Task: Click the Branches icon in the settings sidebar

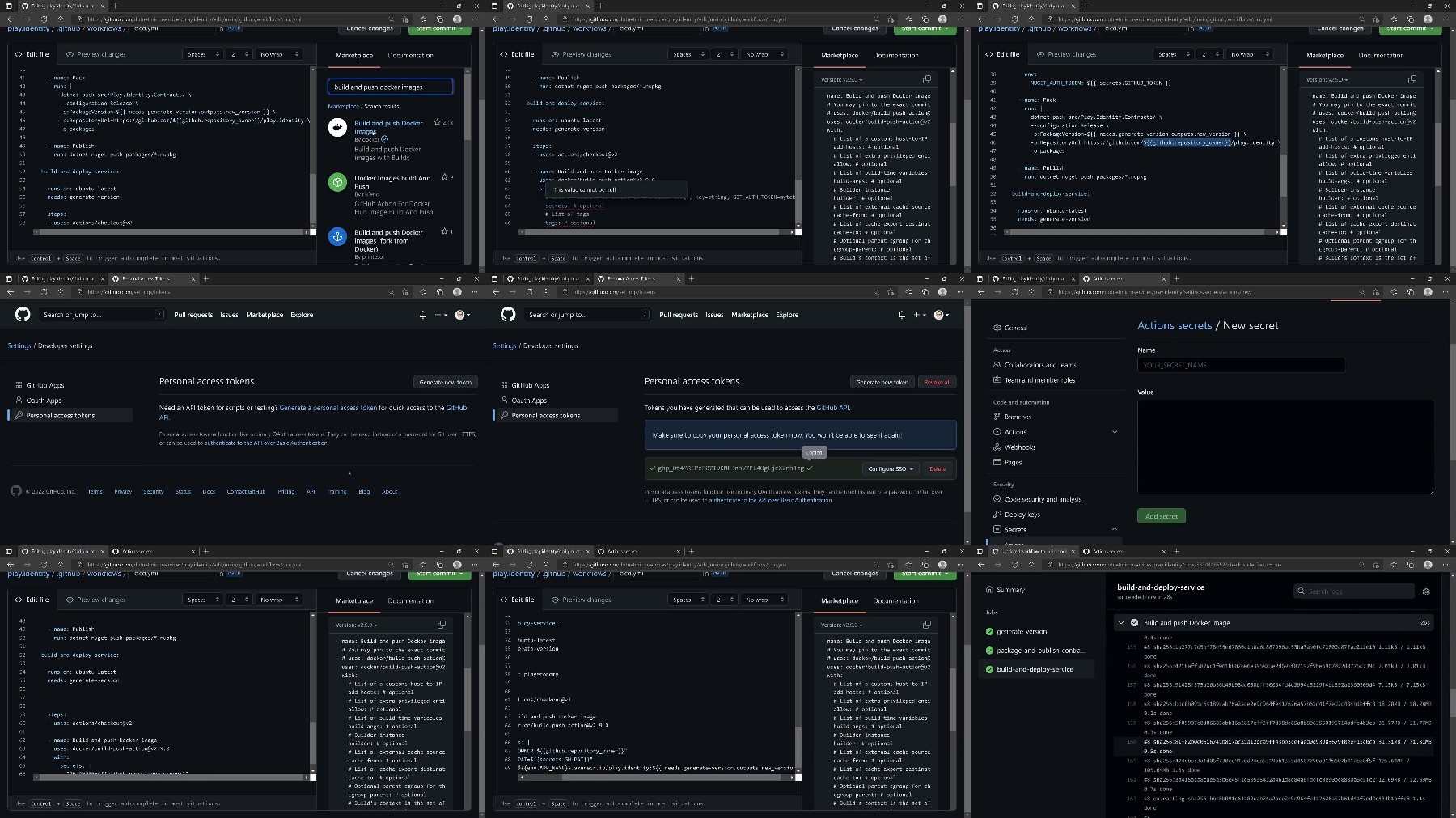Action: pyautogui.click(x=997, y=417)
